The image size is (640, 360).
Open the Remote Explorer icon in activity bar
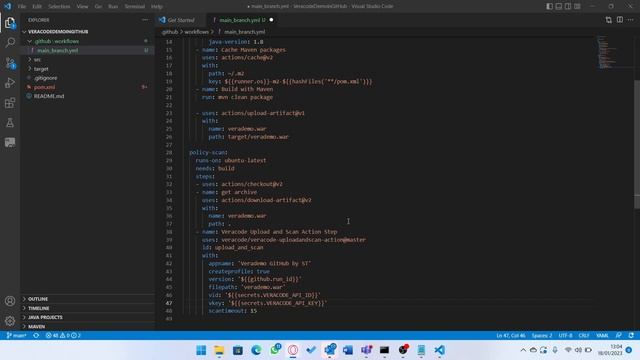pos(10,142)
